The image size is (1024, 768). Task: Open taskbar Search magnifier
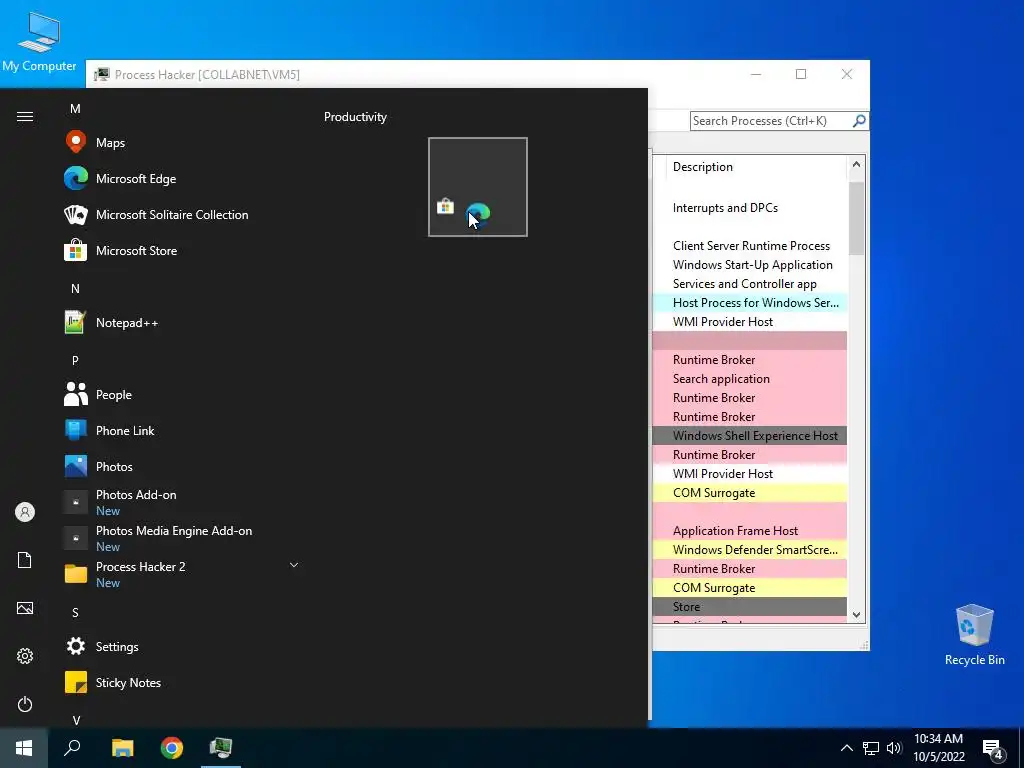click(x=72, y=748)
